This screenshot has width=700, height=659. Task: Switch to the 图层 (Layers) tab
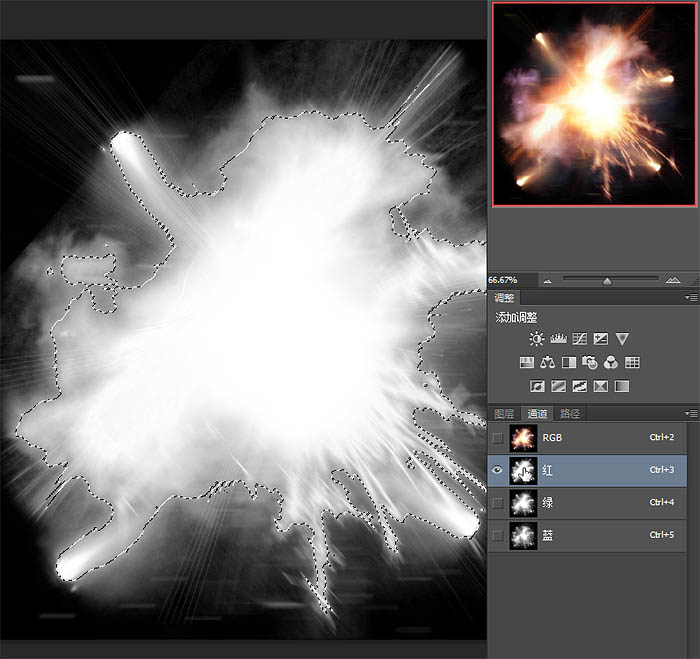click(x=506, y=413)
